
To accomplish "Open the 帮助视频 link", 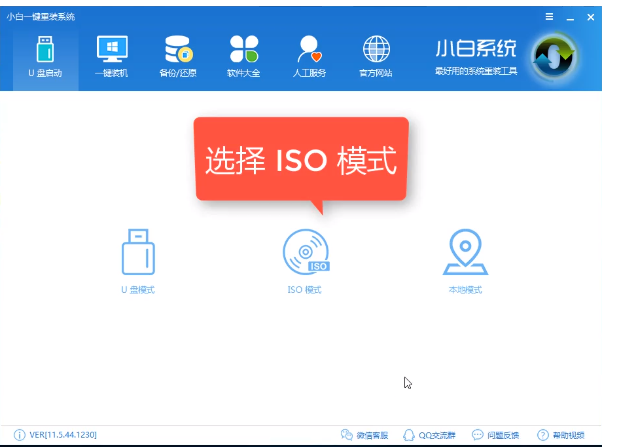I will [x=561, y=435].
